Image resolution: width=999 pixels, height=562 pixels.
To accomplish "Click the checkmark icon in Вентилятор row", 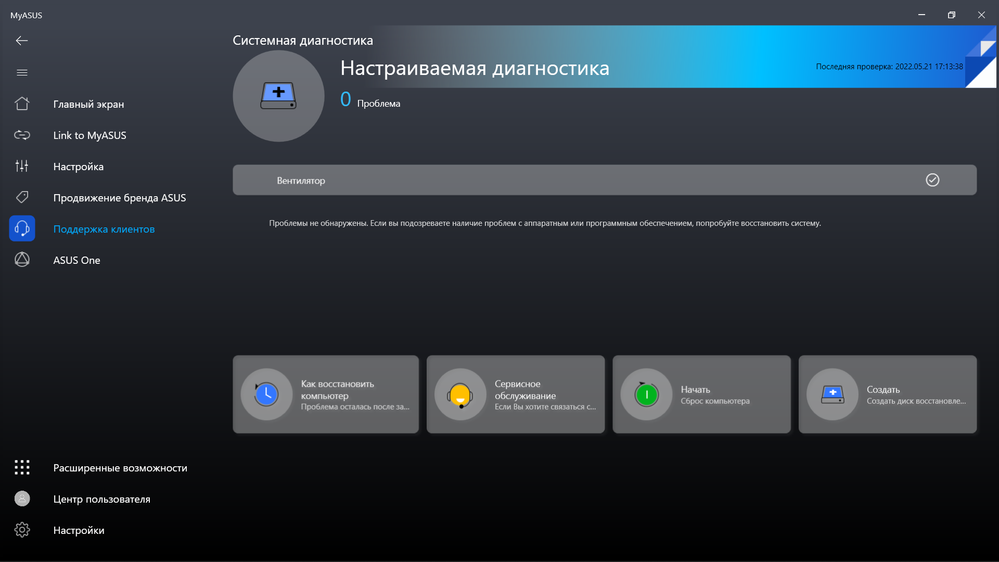I will (932, 180).
